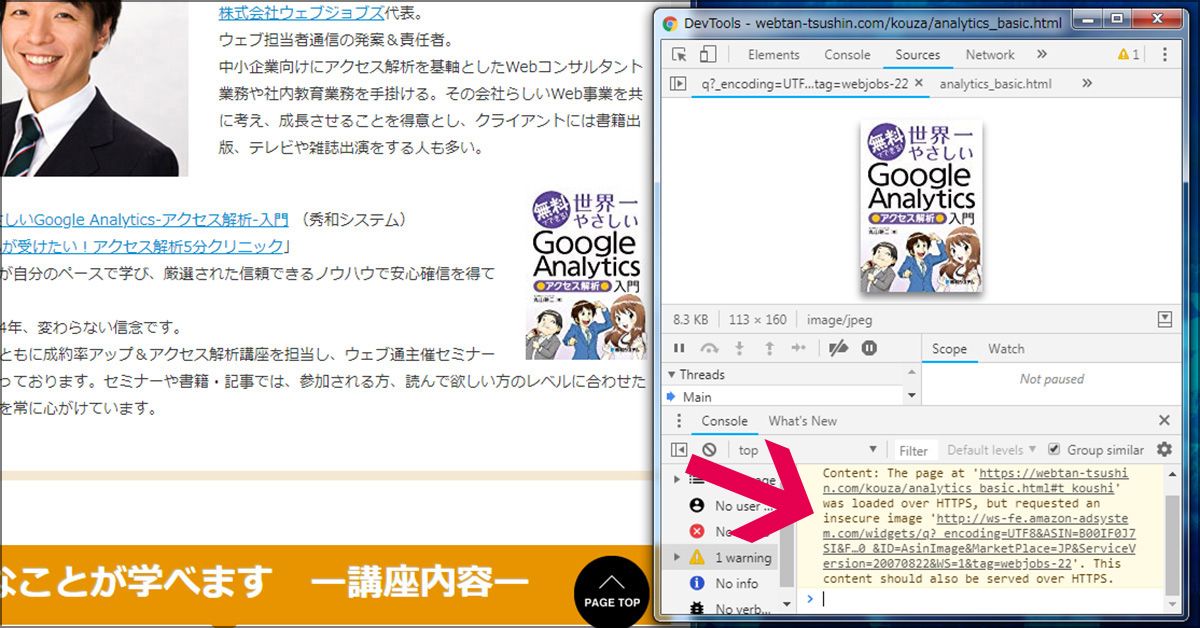Viewport: 1200px width, 628px height.
Task: Switch to the Scope tab
Action: pyautogui.click(x=949, y=349)
